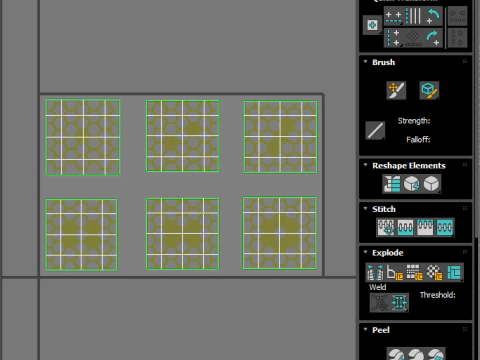This screenshot has width=480, height=360.
Task: Collapse the Brush rollout
Action: 365,62
